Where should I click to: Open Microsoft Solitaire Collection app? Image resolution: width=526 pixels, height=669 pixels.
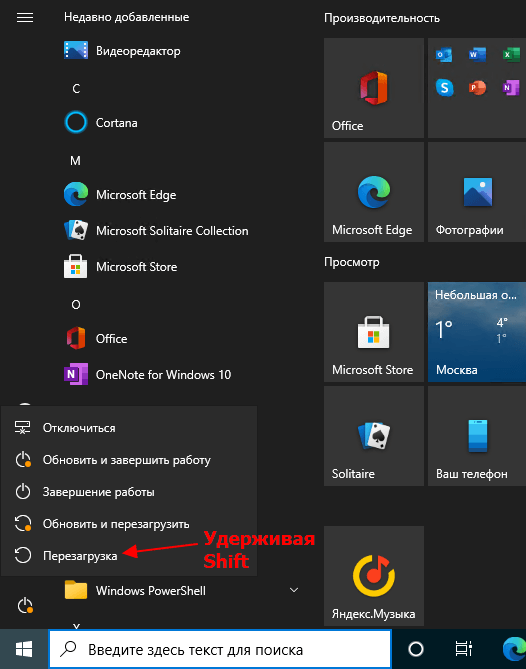click(156, 231)
